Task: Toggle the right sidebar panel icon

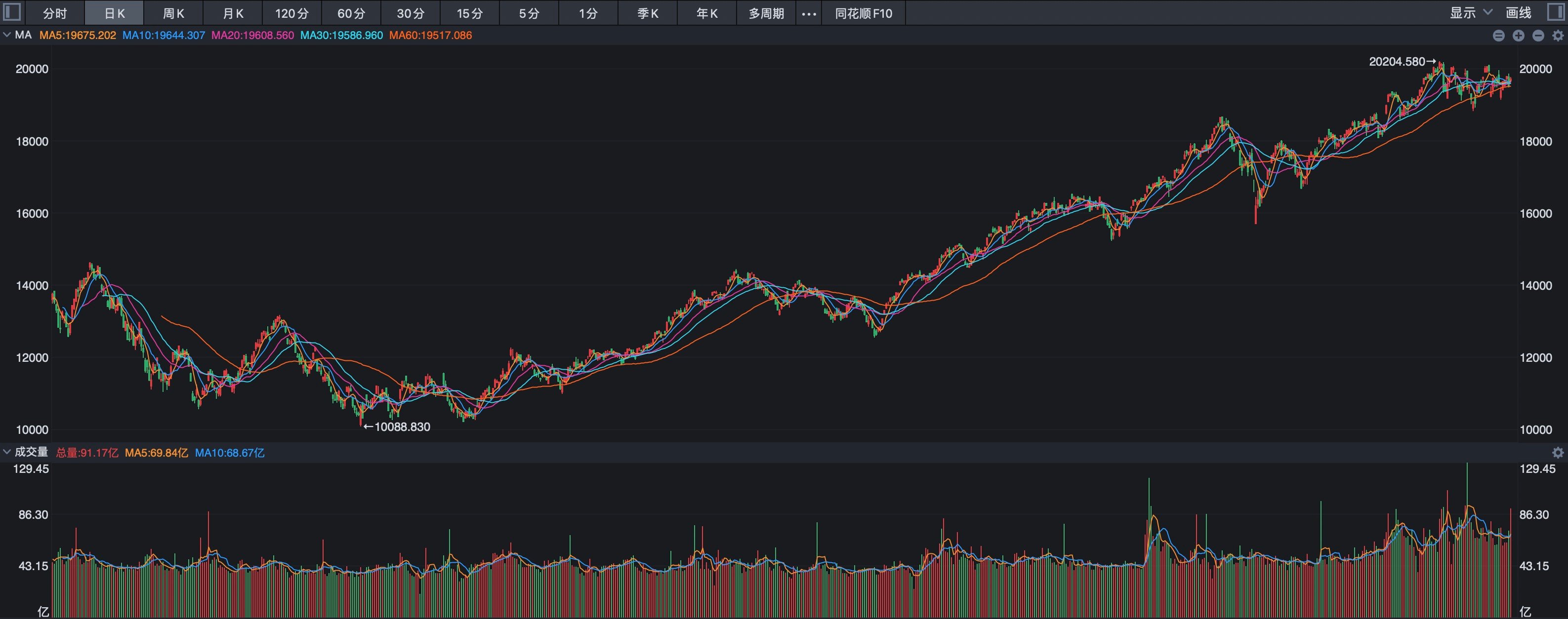Action: pyautogui.click(x=1555, y=12)
